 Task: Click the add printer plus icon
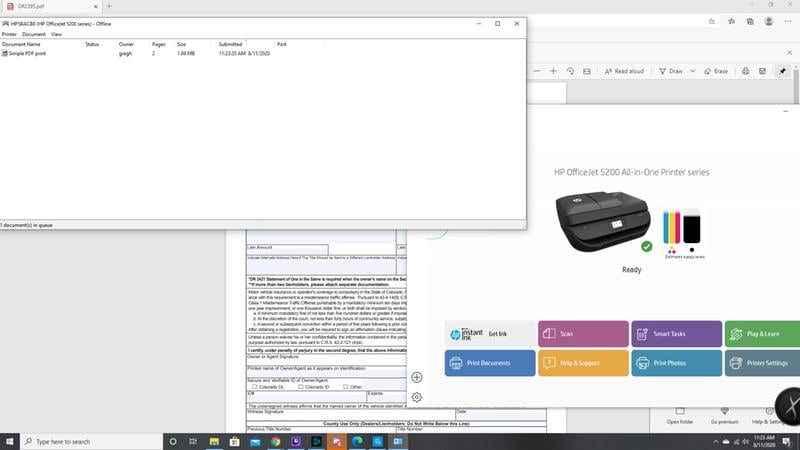click(x=416, y=377)
